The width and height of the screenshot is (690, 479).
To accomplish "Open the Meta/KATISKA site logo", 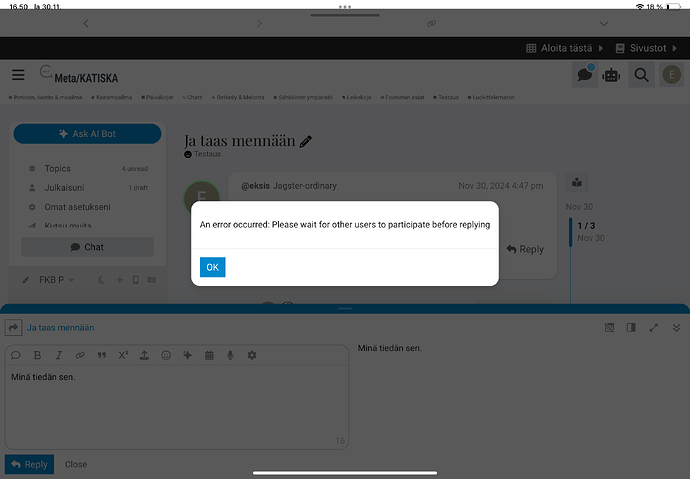I will coord(78,75).
